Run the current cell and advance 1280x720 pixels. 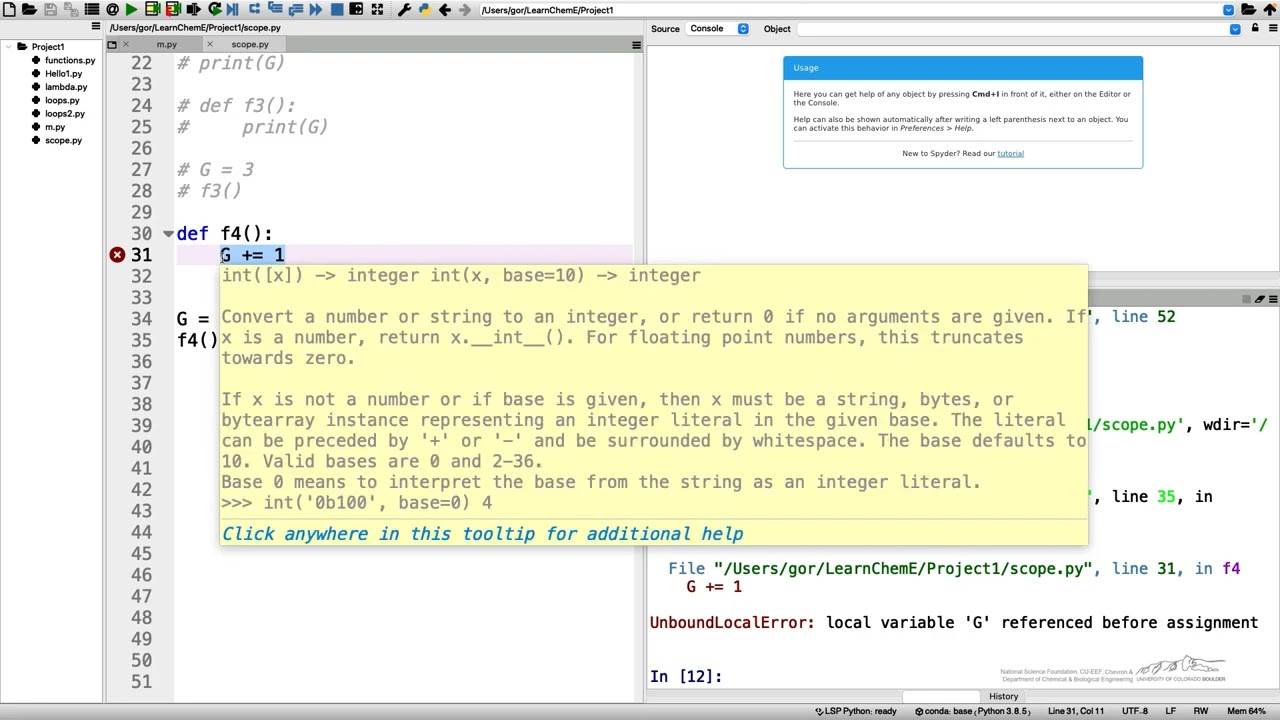tap(173, 10)
